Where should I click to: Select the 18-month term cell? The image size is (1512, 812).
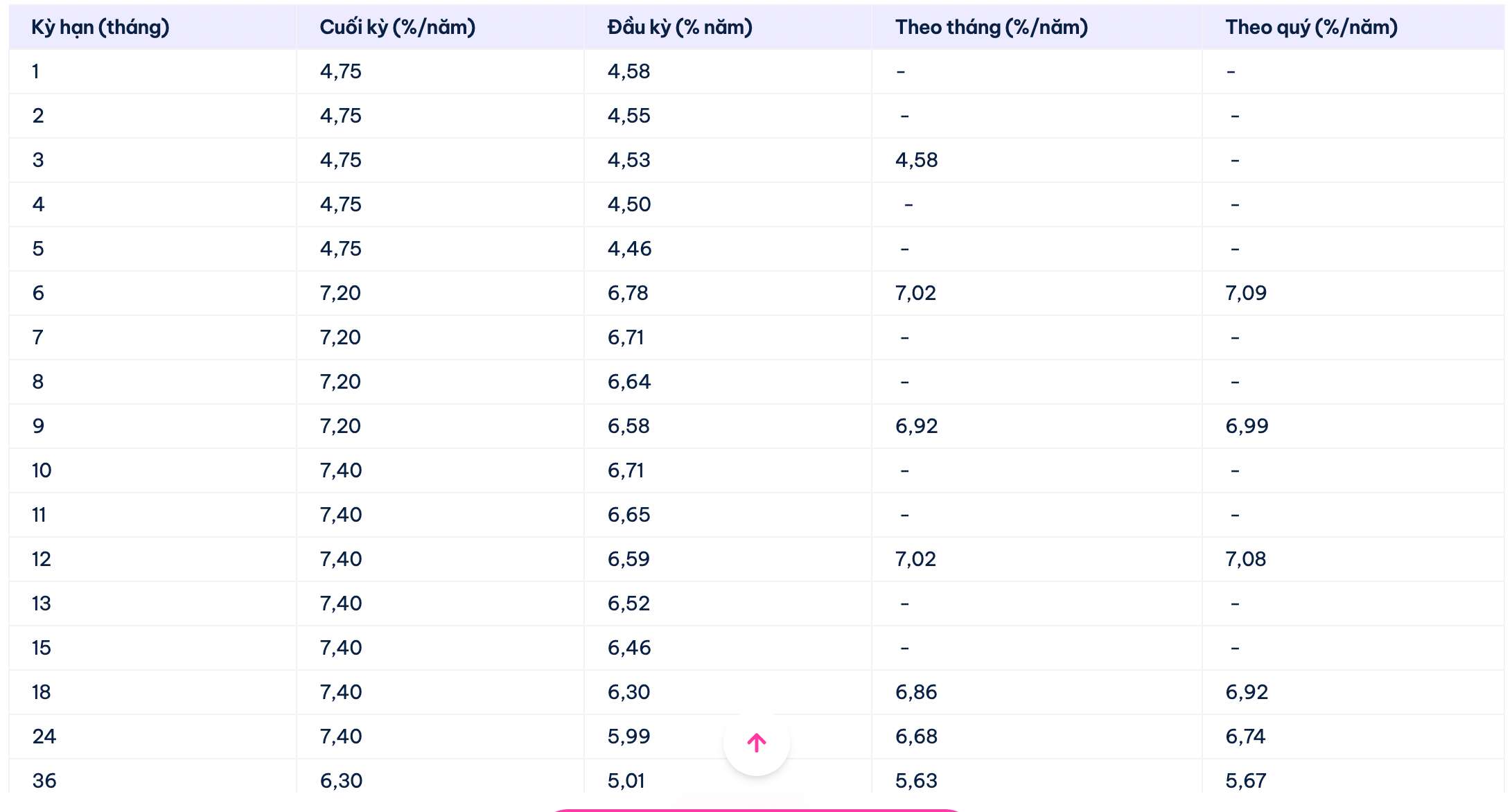[x=42, y=692]
